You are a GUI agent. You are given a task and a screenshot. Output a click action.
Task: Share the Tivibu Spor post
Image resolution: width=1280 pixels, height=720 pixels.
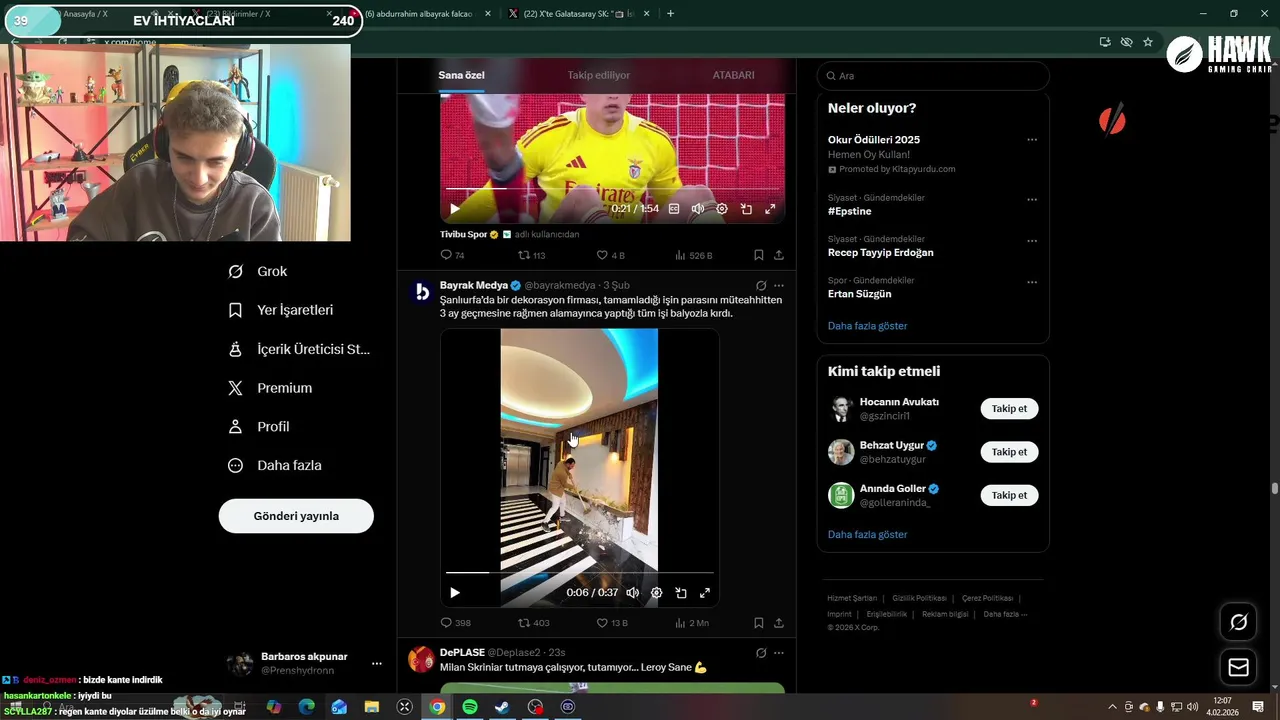click(x=779, y=255)
